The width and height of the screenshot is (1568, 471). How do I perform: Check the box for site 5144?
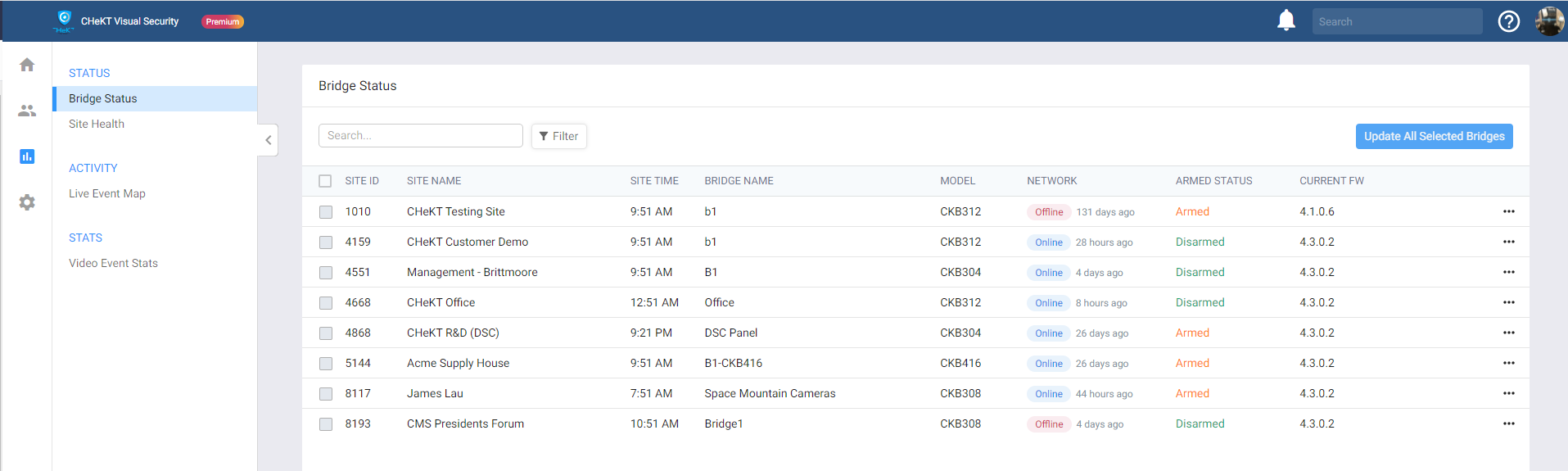[x=326, y=364]
